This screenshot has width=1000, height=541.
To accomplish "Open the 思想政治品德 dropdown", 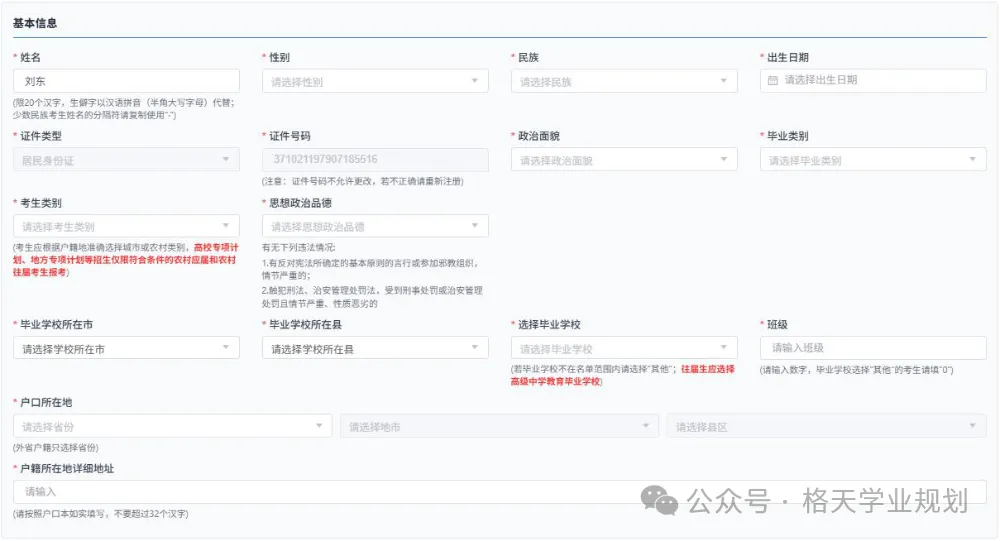I will pos(375,226).
